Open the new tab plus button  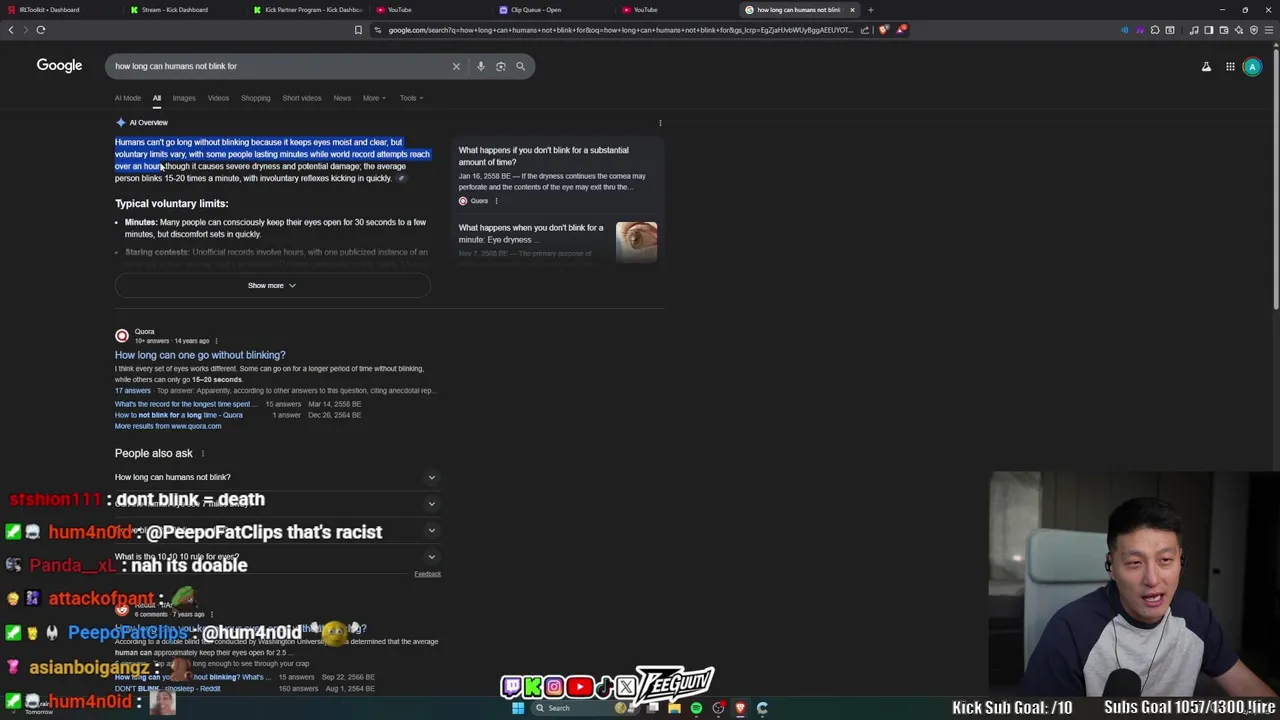click(x=870, y=10)
